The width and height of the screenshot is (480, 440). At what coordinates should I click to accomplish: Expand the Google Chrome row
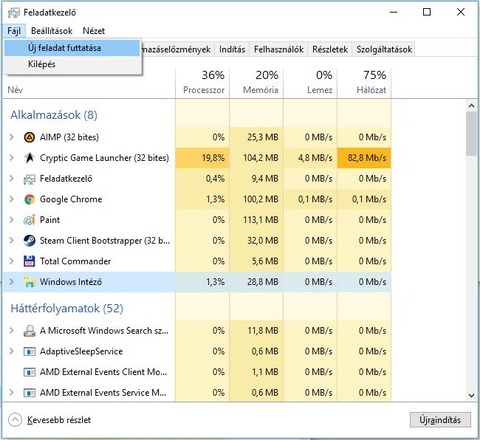click(12, 199)
